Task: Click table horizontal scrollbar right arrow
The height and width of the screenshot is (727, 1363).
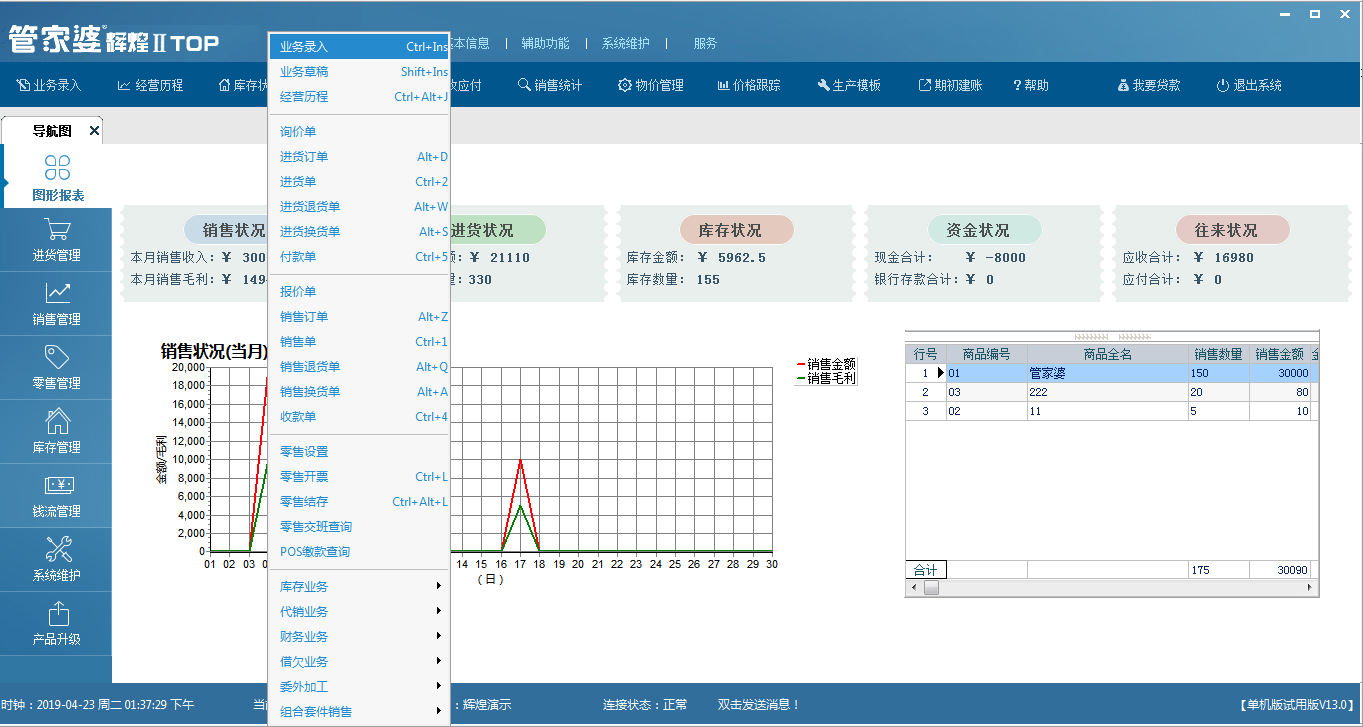Action: (1311, 589)
